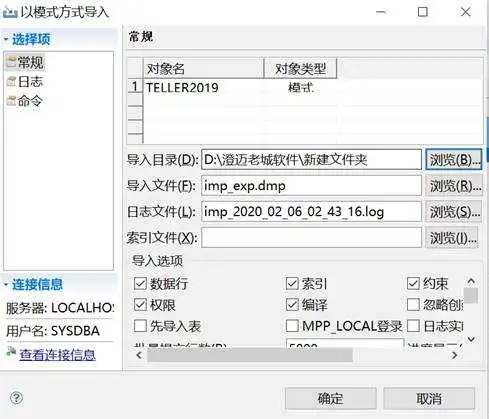Image resolution: width=489 pixels, height=419 pixels.
Task: Click the empty 索引文件 field
Action: [x=311, y=237]
